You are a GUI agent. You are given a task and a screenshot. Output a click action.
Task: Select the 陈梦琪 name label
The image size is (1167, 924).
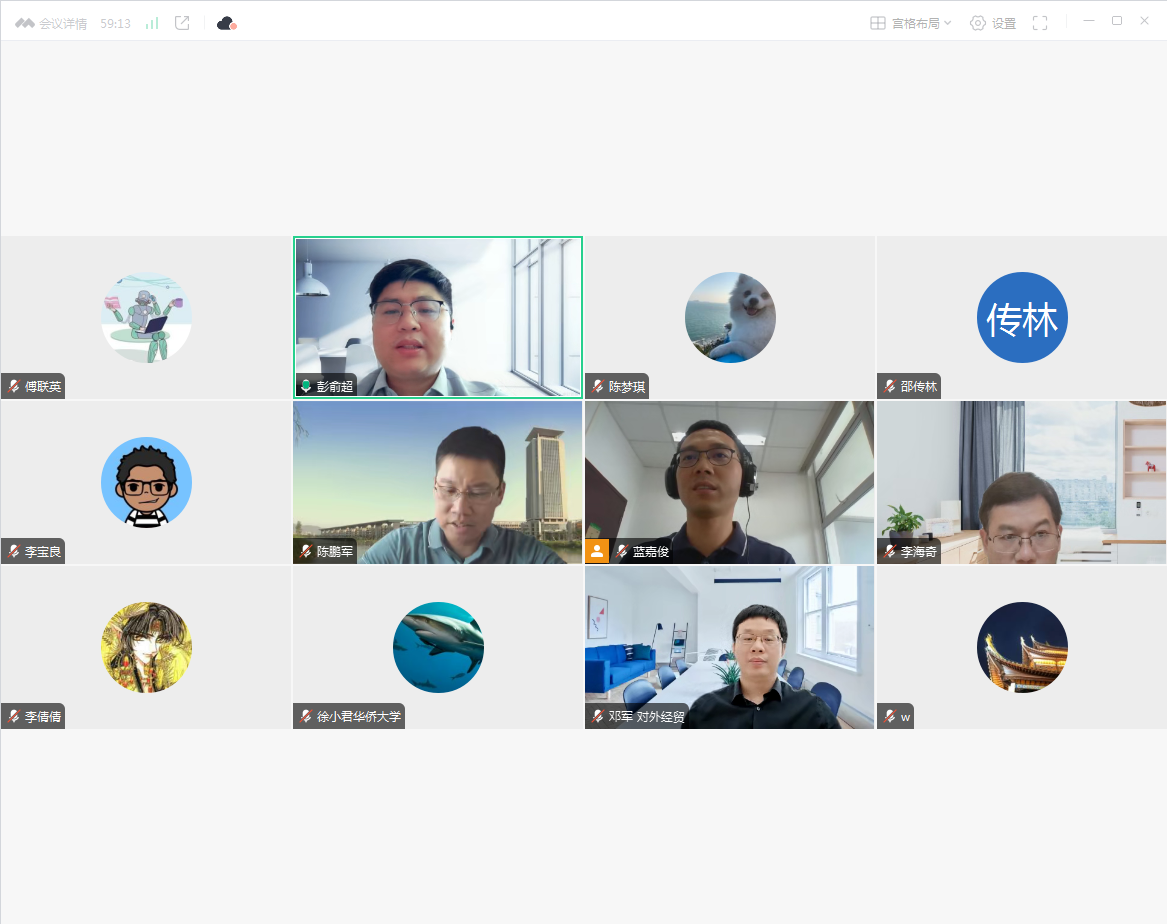[x=627, y=387]
